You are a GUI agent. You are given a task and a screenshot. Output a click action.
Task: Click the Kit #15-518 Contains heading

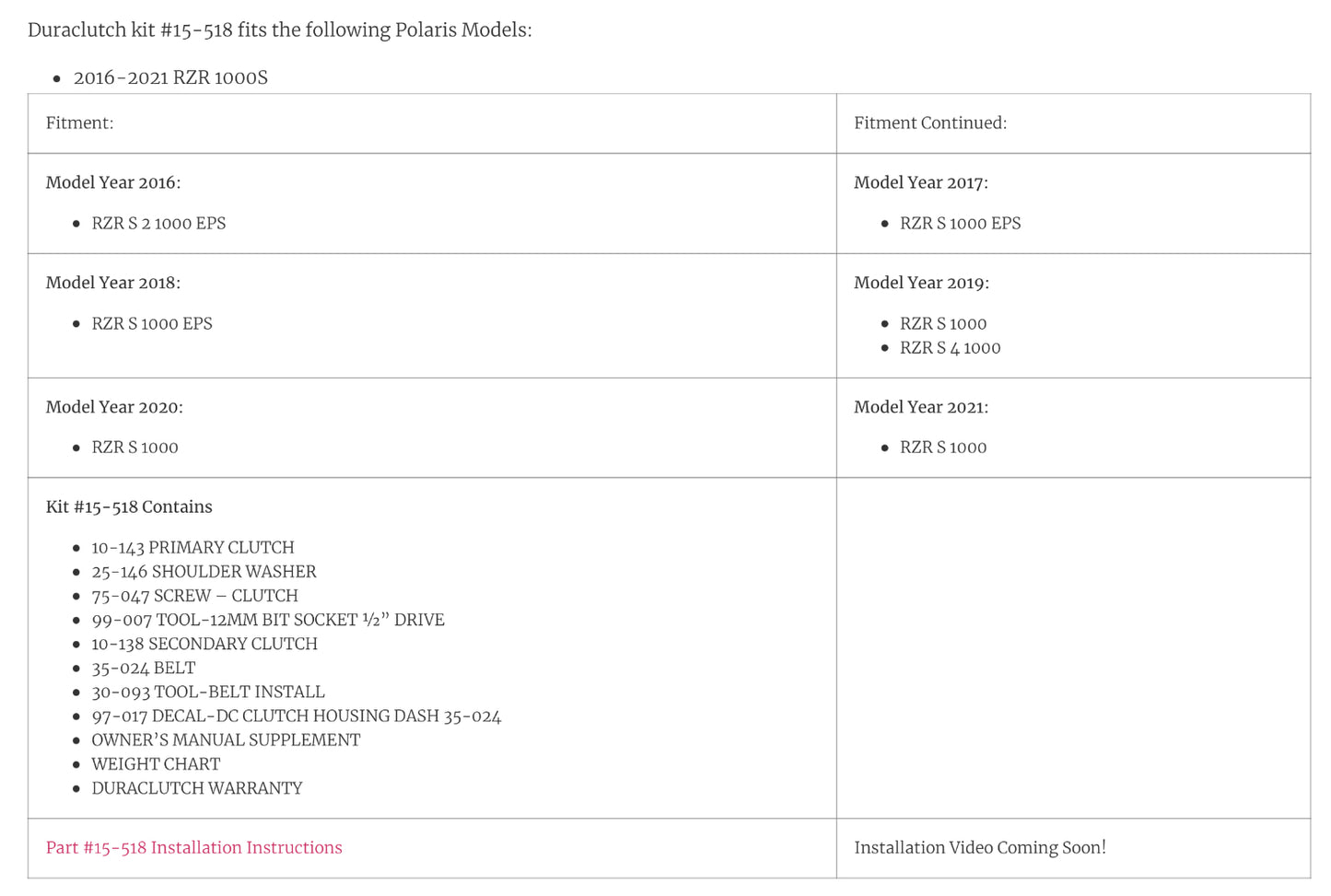129,506
